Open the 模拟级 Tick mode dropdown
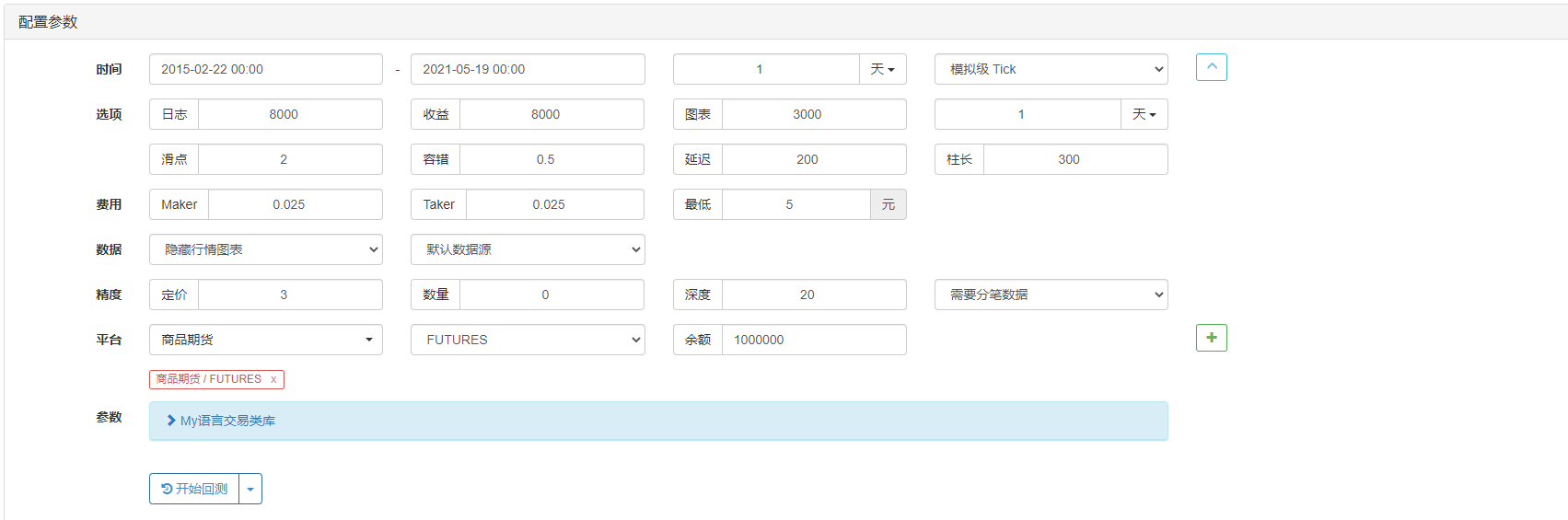Viewport: 1568px width, 520px height. 1051,69
